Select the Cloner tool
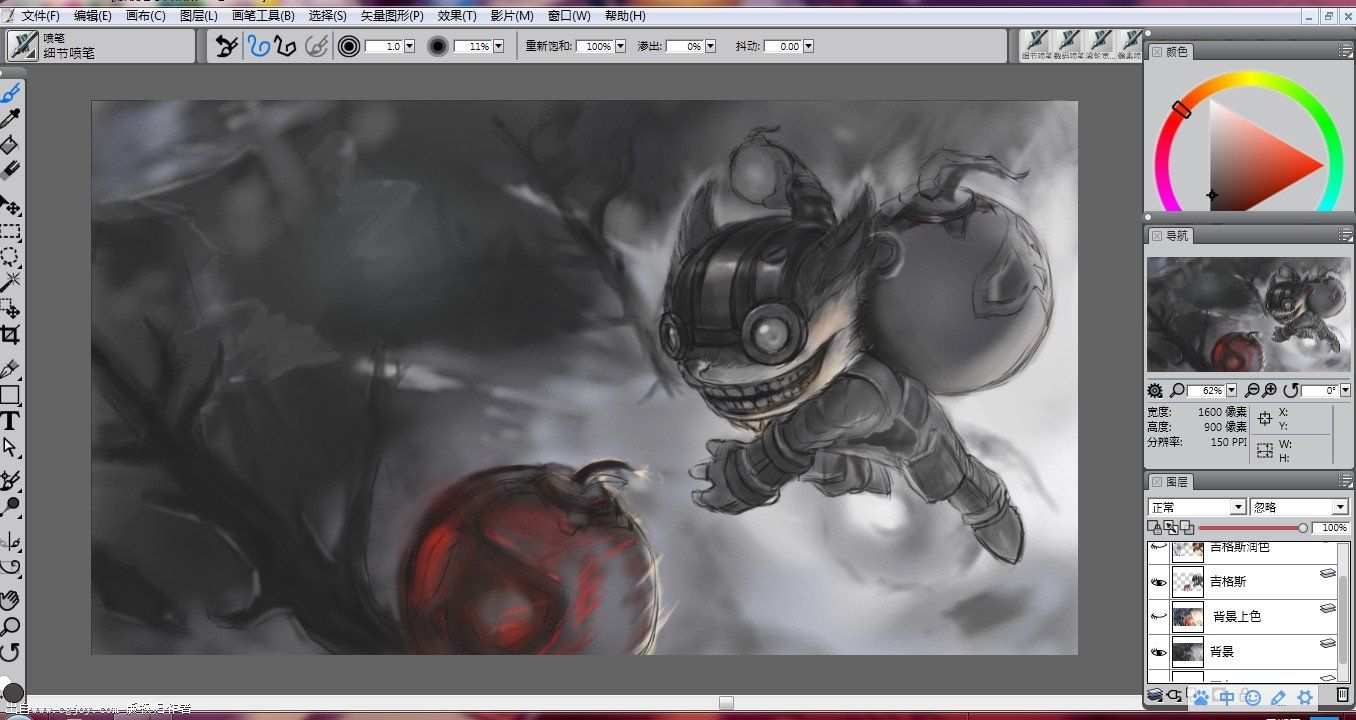This screenshot has width=1356, height=720. click(x=11, y=480)
